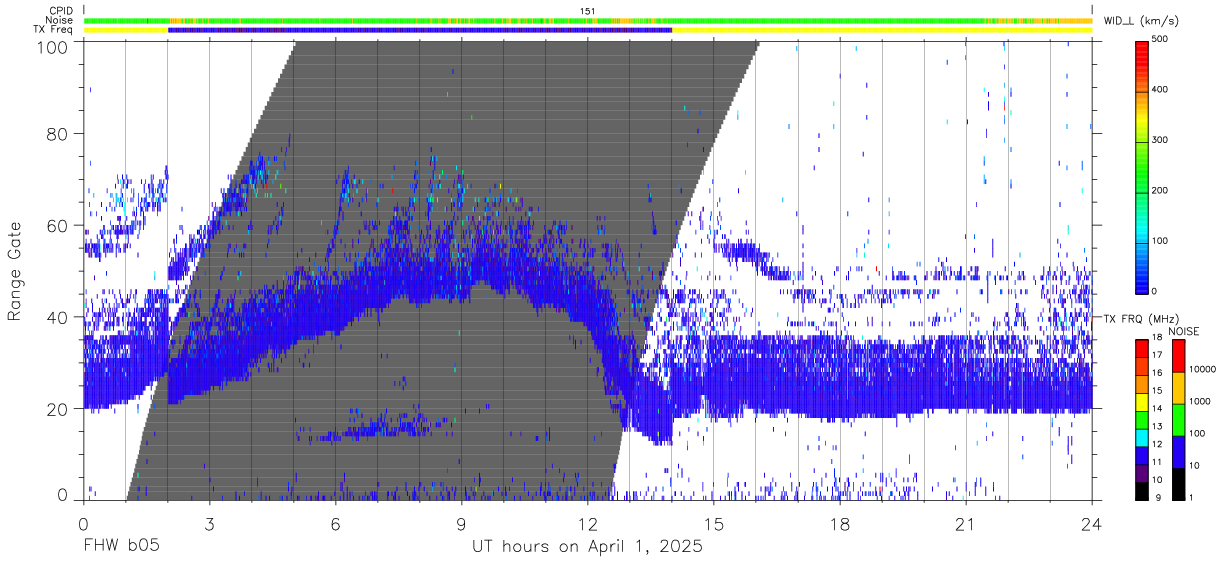The height and width of the screenshot is (567, 1228).
Task: Click the "1" tick on the NOISE legend
Action: [x=1191, y=498]
